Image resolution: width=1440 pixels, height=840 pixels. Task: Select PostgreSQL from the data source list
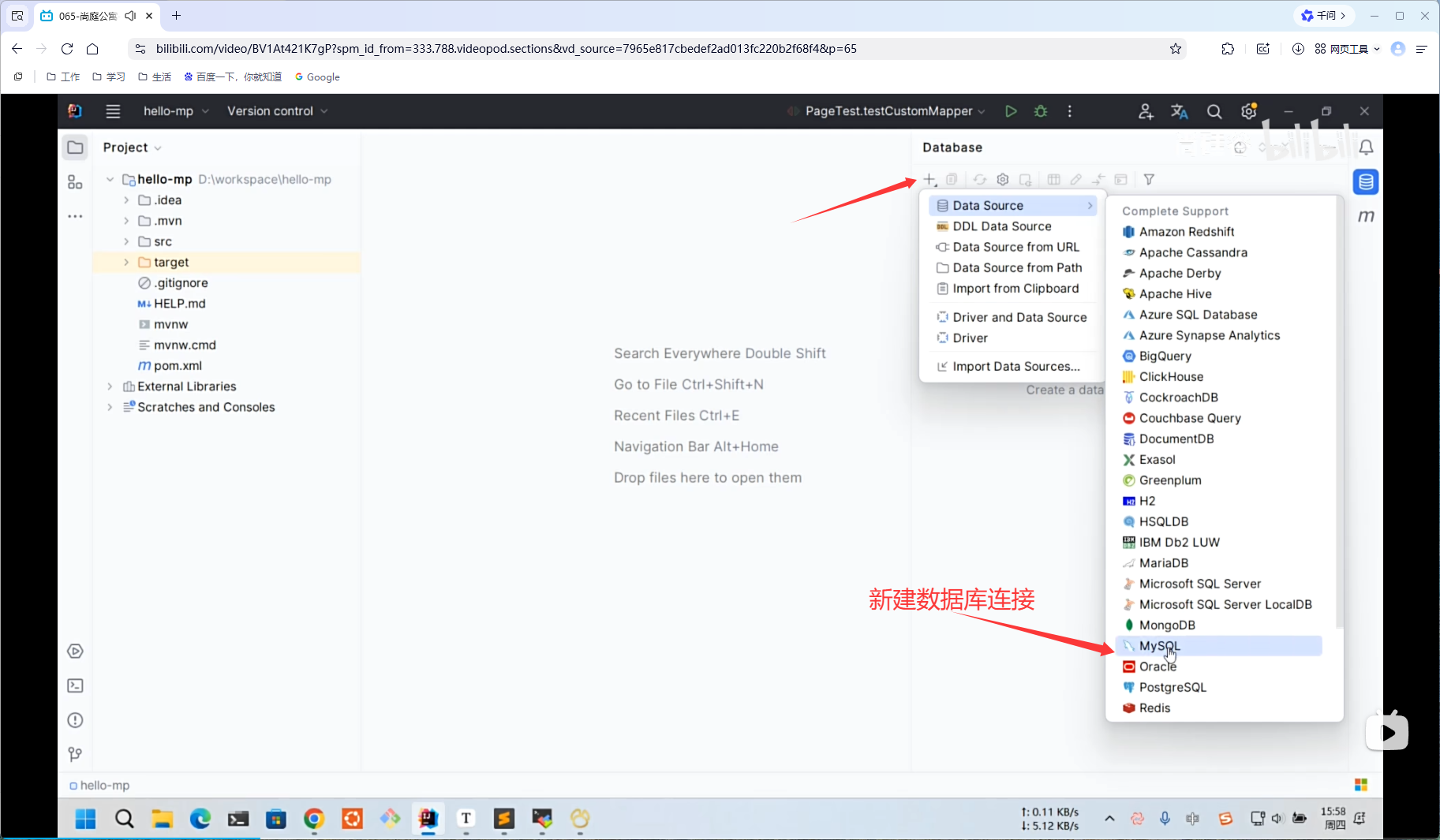(1218, 687)
